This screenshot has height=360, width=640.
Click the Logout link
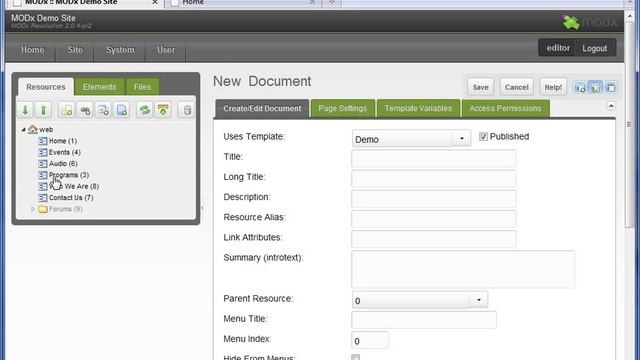pos(594,48)
